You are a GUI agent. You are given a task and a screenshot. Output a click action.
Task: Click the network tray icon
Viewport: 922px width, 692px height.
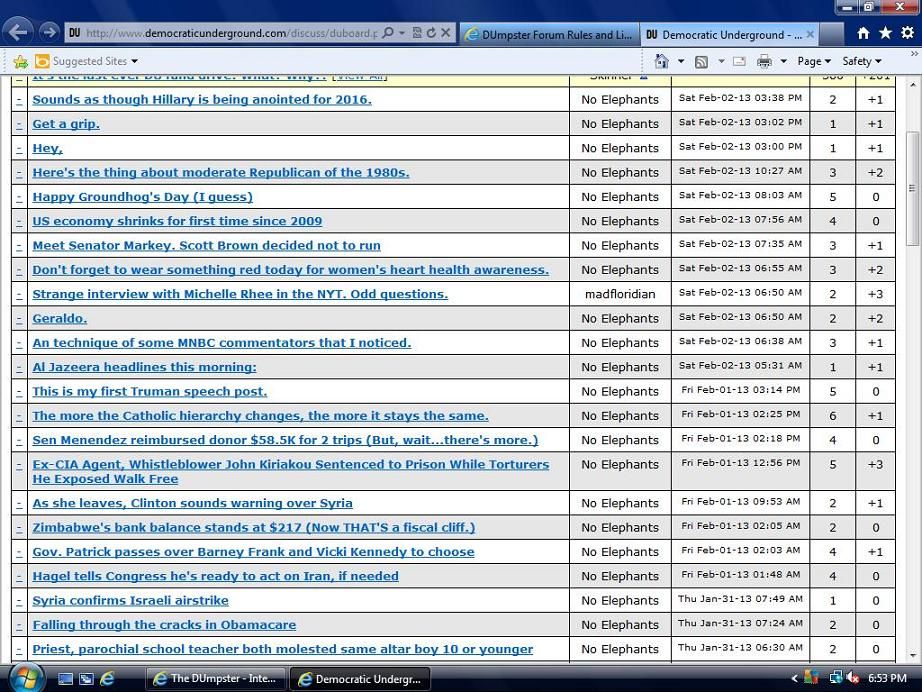point(836,678)
